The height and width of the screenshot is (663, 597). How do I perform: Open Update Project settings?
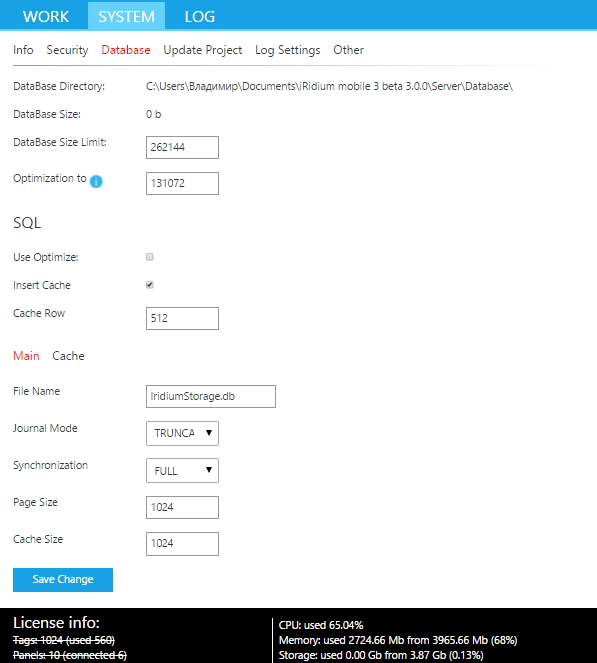203,50
